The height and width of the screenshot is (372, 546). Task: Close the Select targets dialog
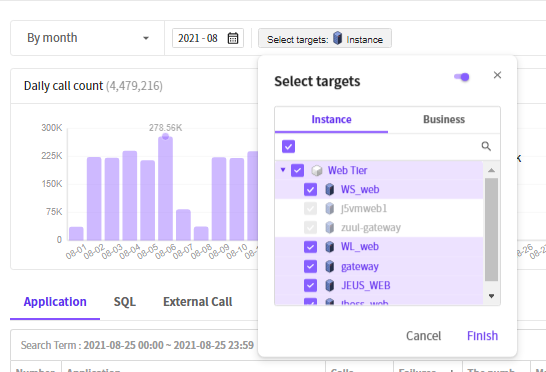(x=497, y=75)
